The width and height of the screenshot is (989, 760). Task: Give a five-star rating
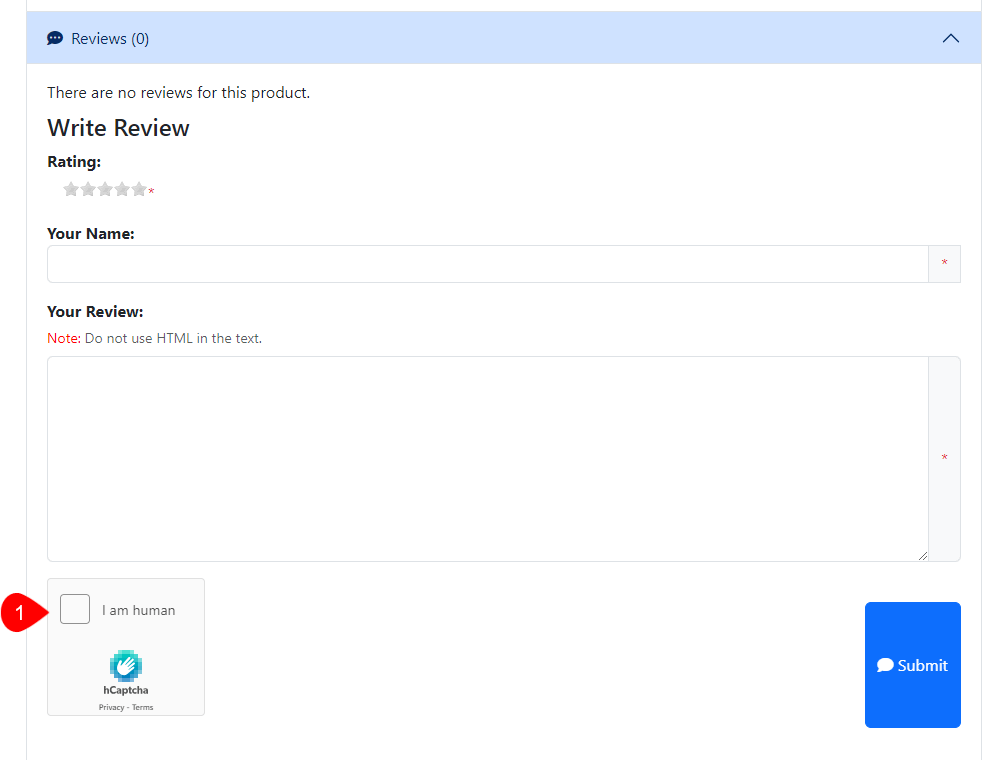[139, 189]
